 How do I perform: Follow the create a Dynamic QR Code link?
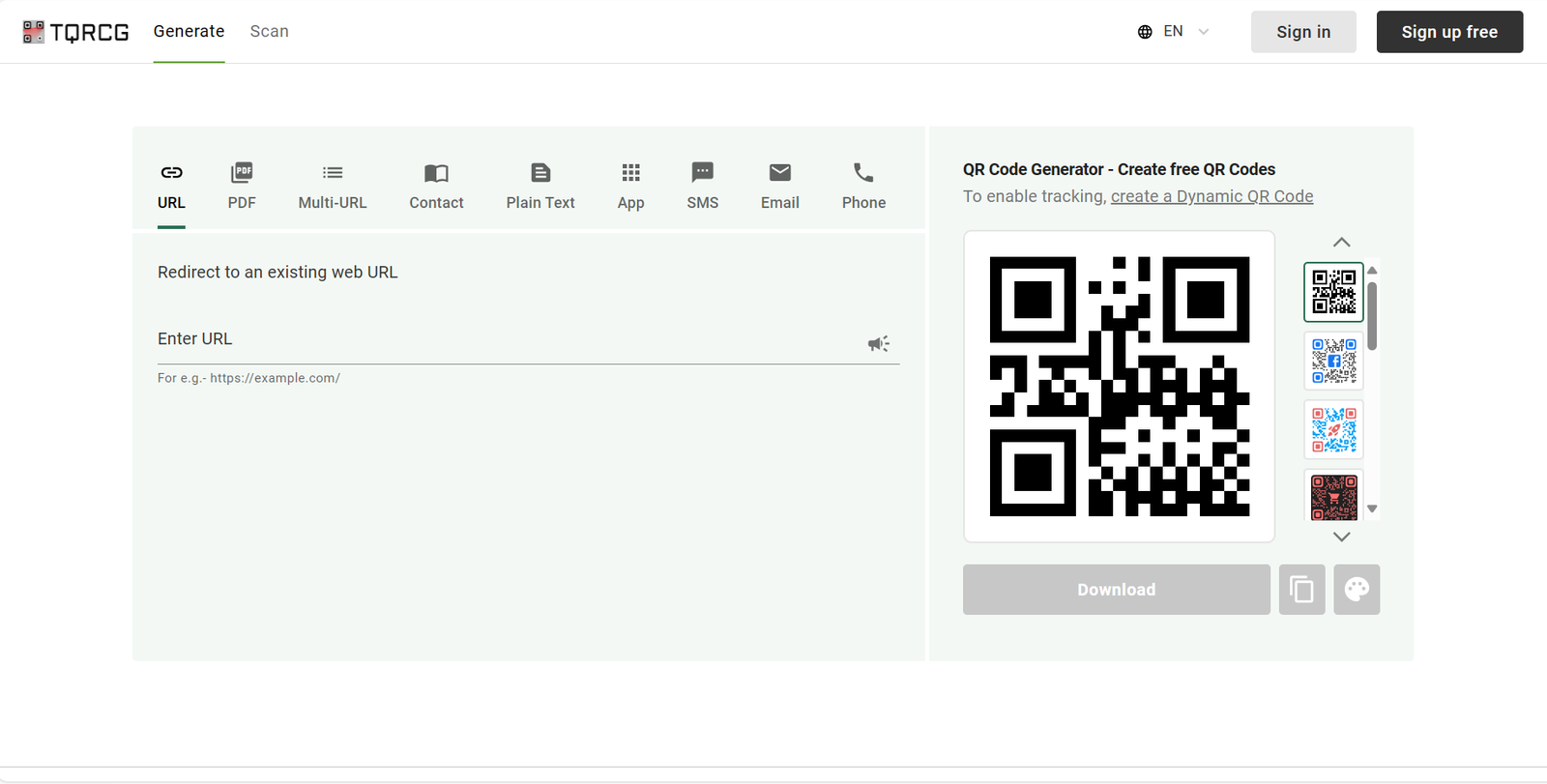point(1211,196)
